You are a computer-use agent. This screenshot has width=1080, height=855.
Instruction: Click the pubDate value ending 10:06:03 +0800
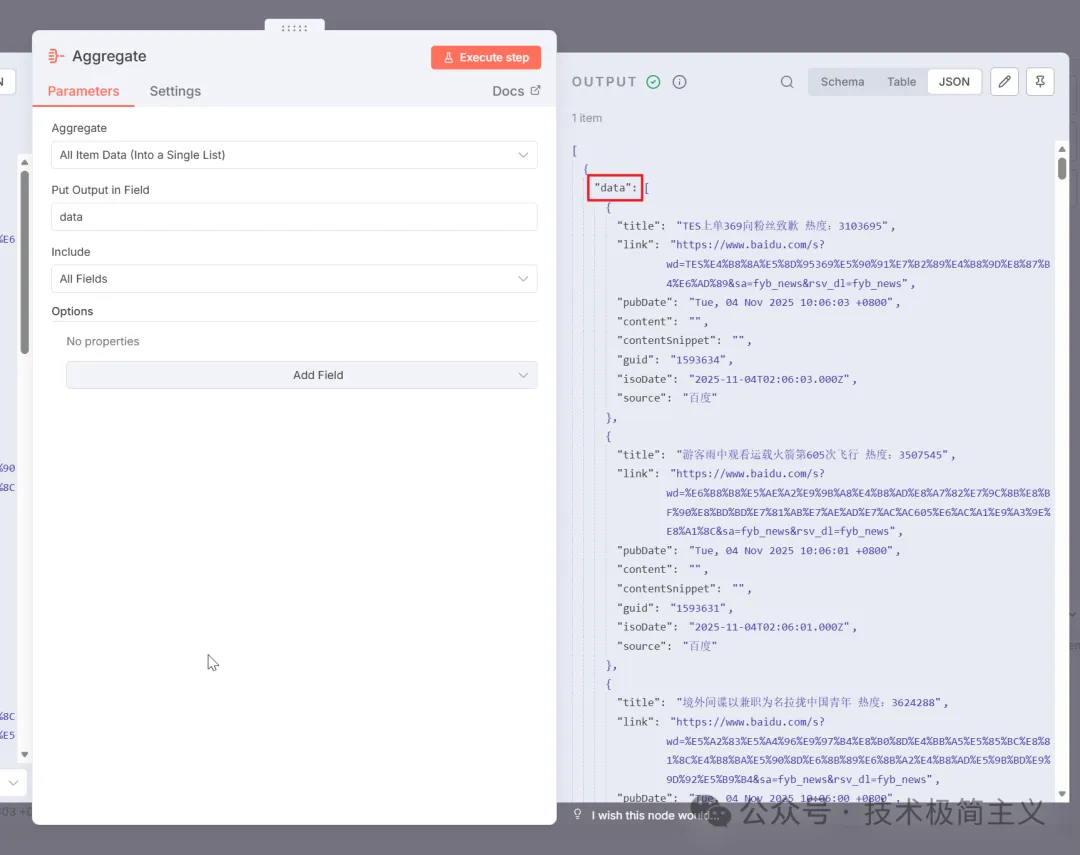(791, 302)
